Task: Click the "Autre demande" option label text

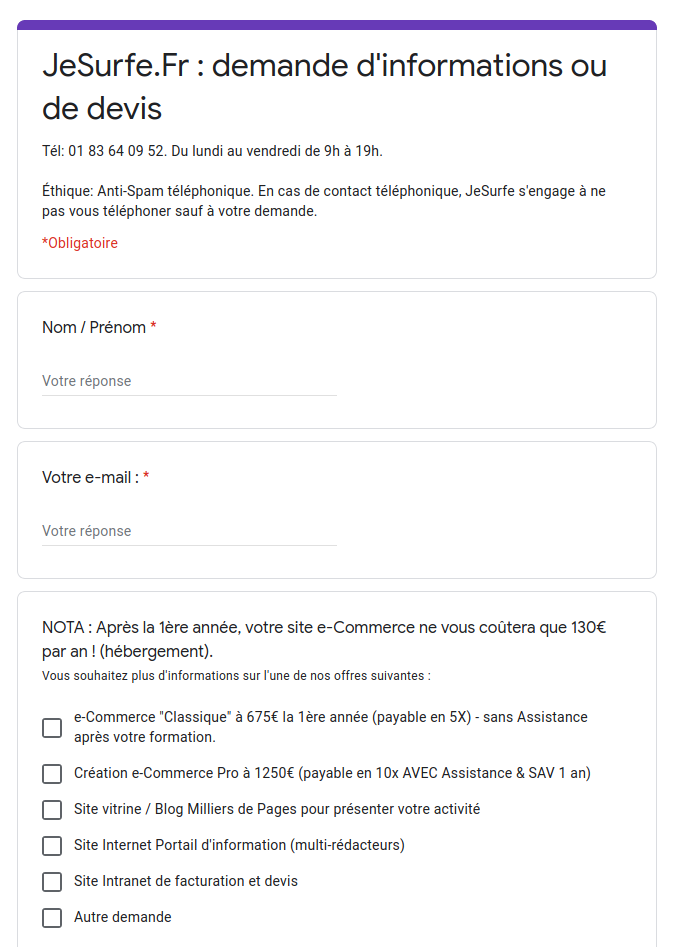Action: click(123, 917)
